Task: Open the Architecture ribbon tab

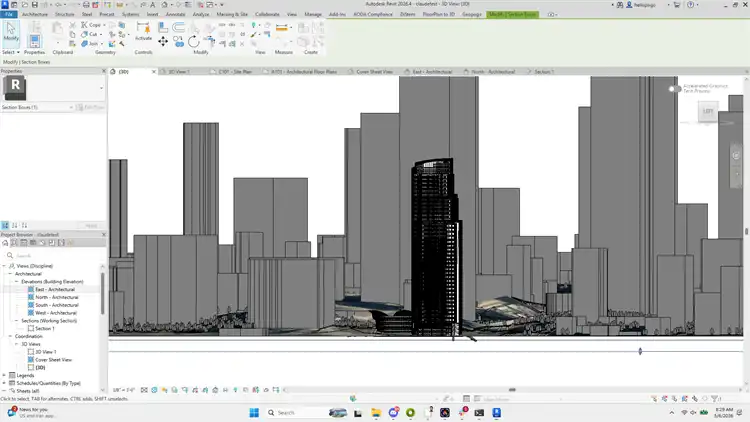Action: [34, 14]
